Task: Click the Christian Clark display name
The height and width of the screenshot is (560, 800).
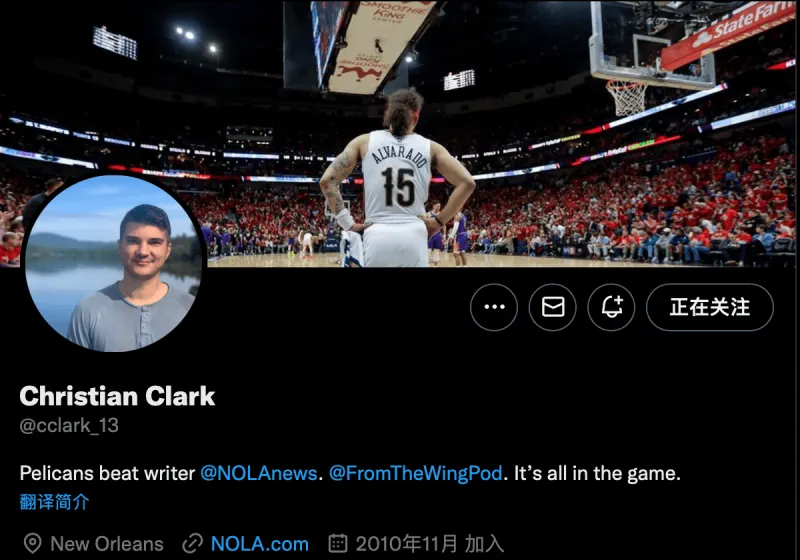Action: coord(117,396)
